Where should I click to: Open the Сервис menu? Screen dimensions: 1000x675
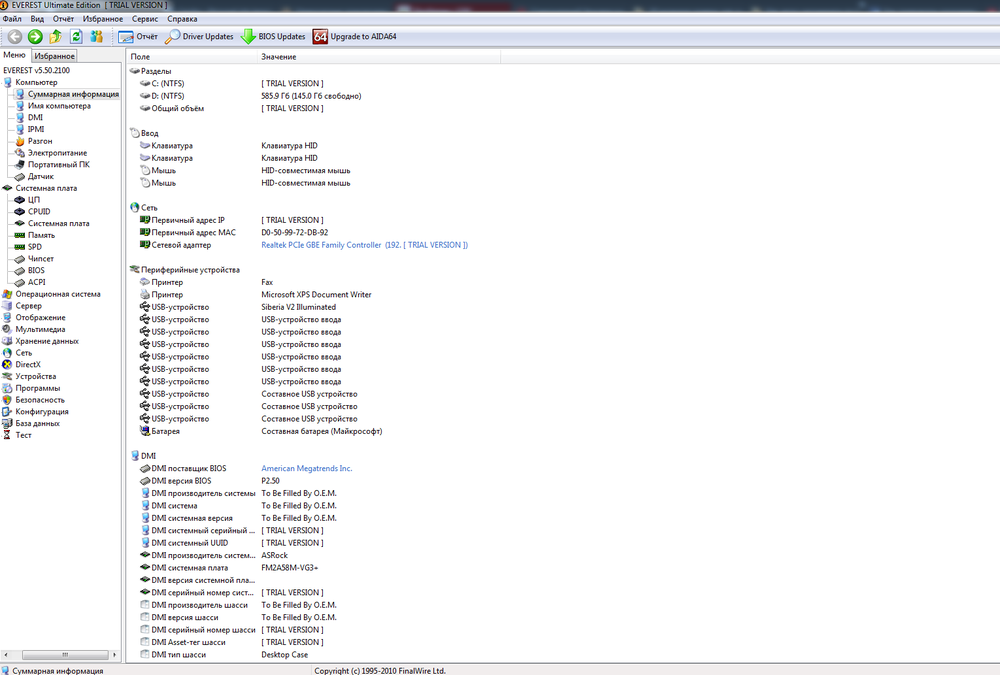click(x=145, y=19)
